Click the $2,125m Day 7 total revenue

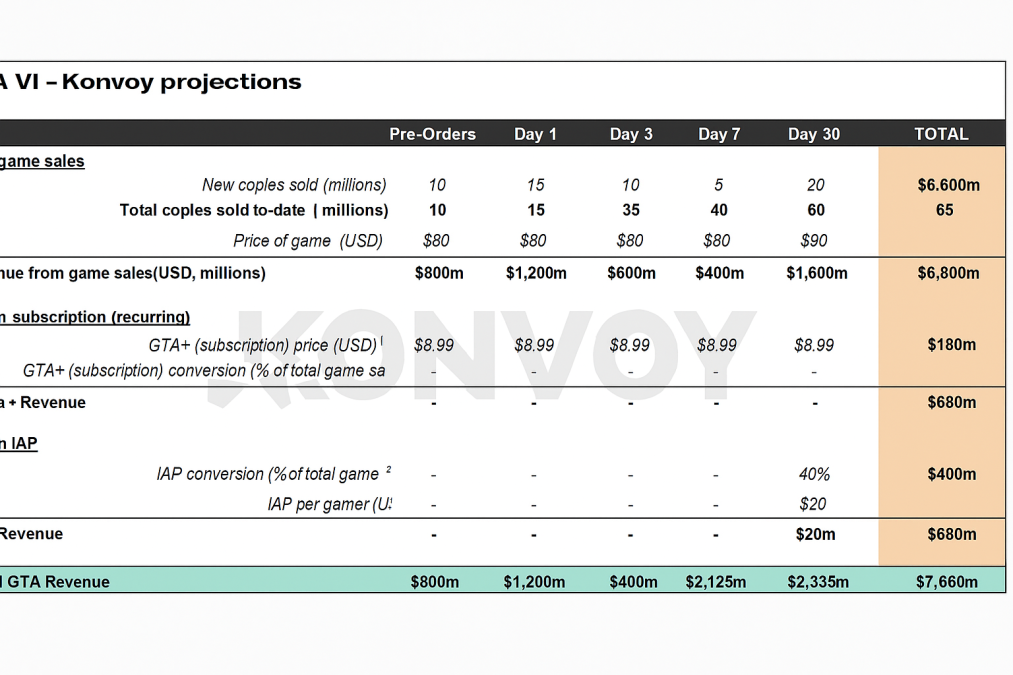click(715, 582)
